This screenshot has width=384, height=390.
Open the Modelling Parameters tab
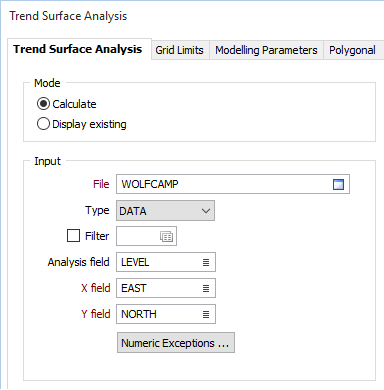point(266,50)
